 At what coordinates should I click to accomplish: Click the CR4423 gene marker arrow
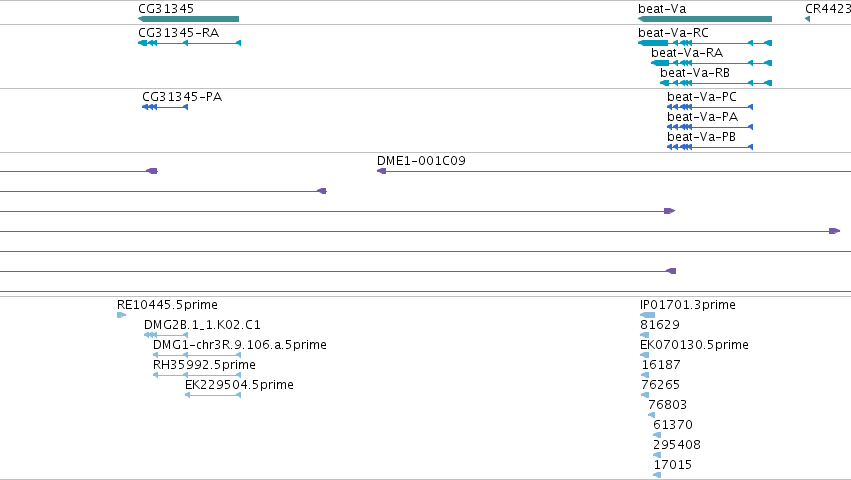pyautogui.click(x=808, y=19)
